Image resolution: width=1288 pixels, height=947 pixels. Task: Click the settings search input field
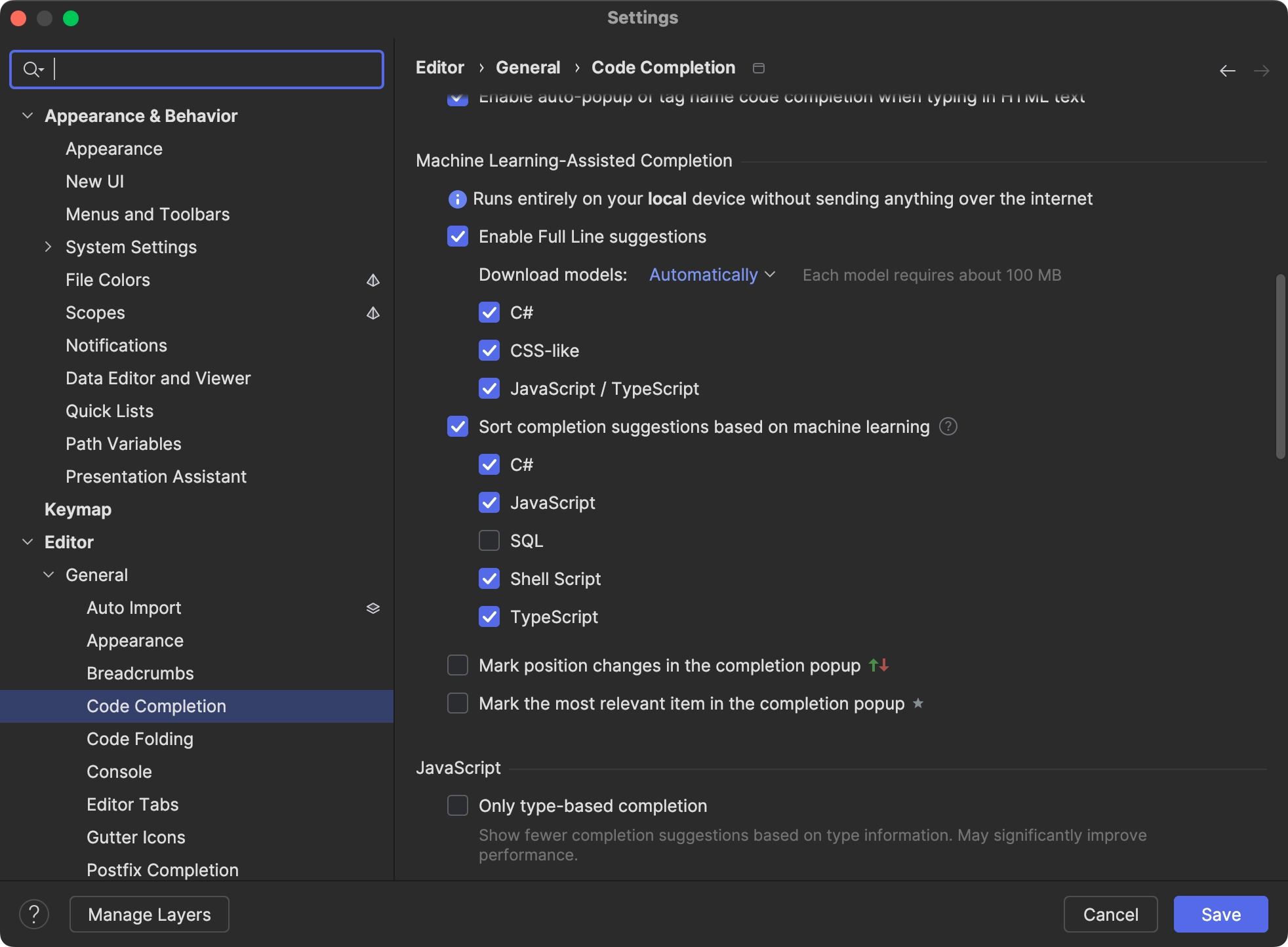pyautogui.click(x=197, y=68)
